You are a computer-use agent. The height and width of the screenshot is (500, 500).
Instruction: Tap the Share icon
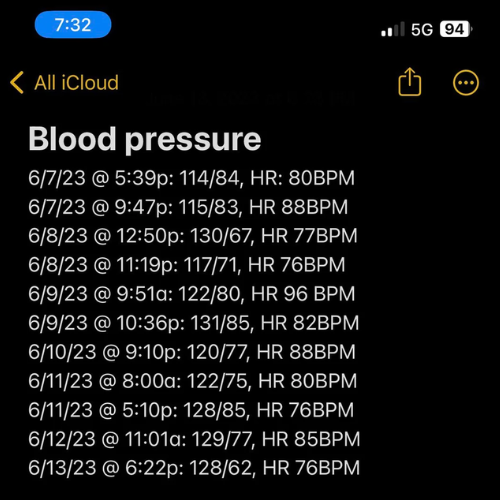pyautogui.click(x=410, y=82)
